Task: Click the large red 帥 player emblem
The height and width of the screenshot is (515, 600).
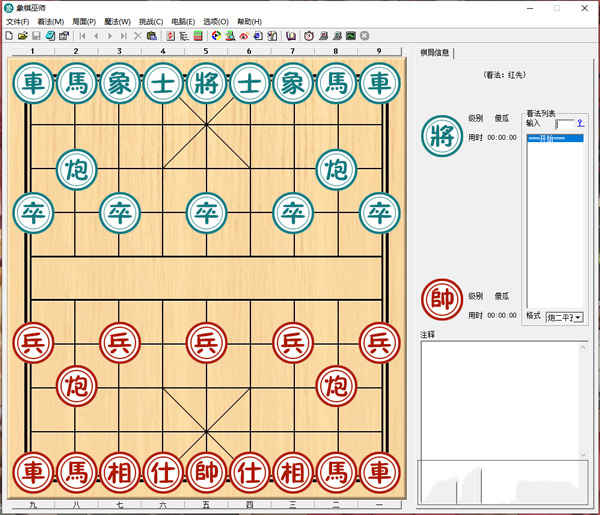Action: pos(442,300)
